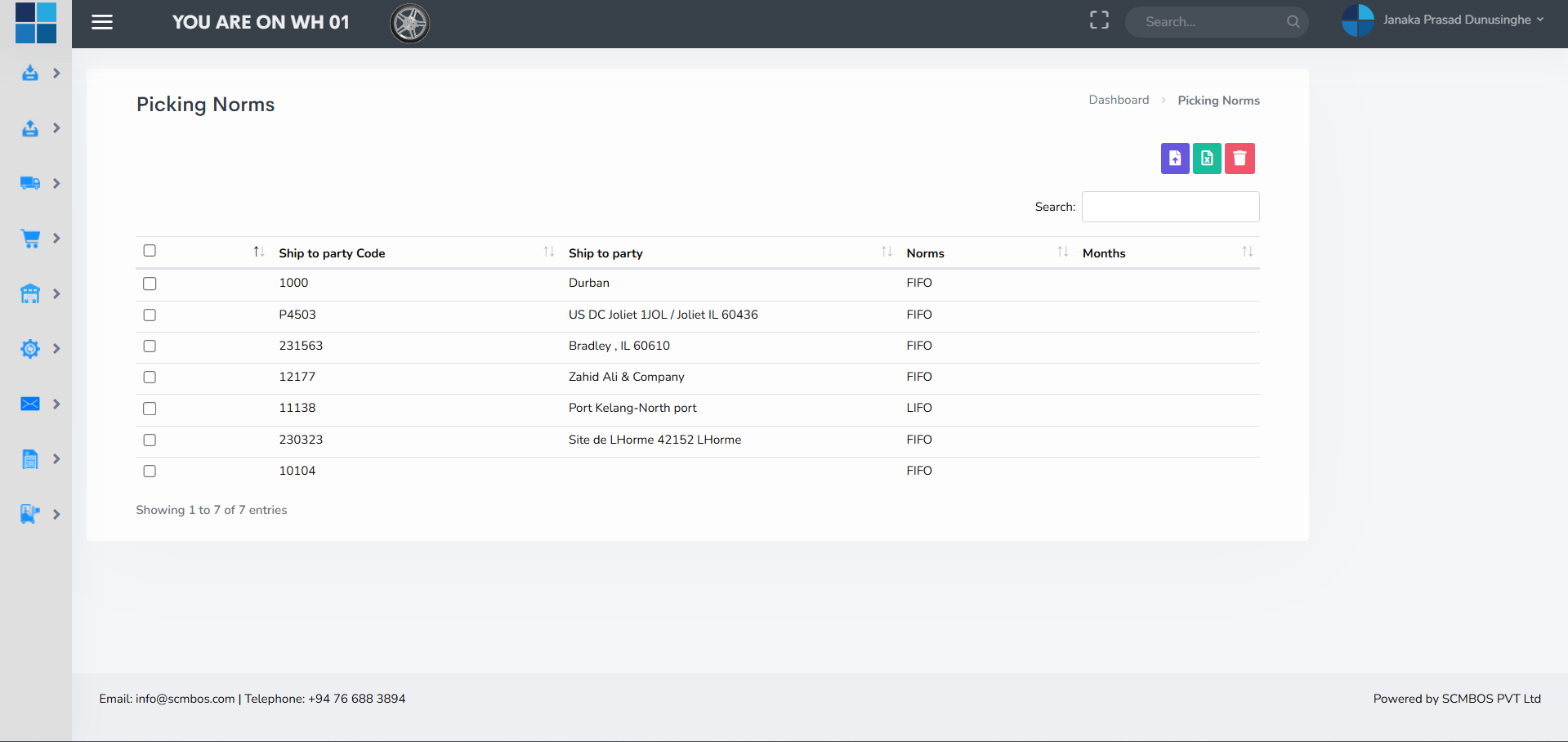Viewport: 1568px width, 742px height.
Task: Sort table by Norms column header
Action: [x=925, y=253]
